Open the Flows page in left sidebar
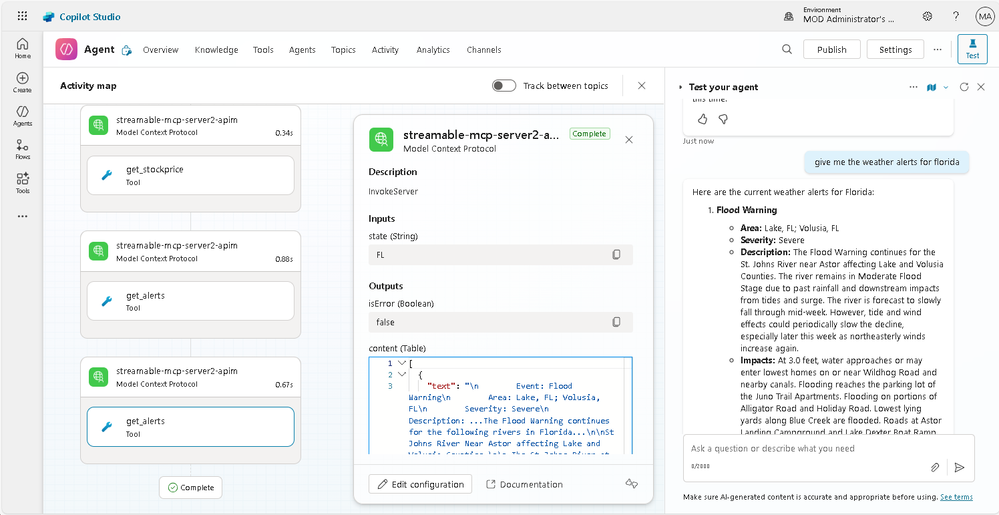Screen dimensions: 999x515 [x=22, y=148]
